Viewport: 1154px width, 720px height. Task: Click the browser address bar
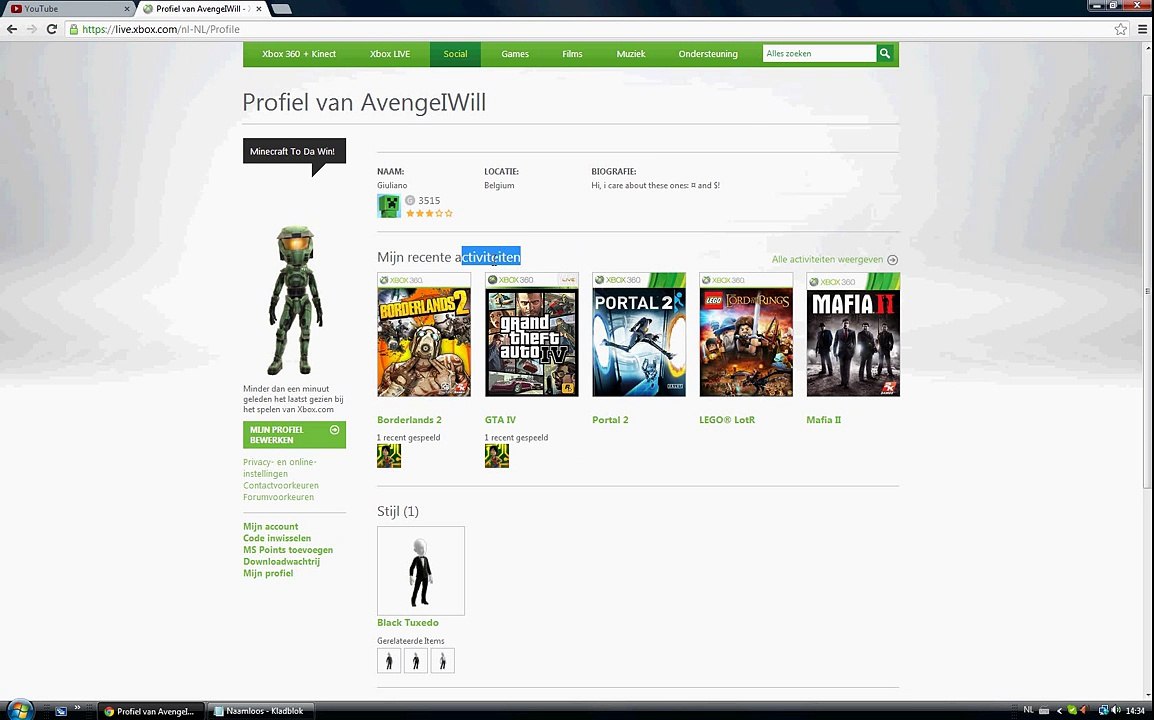589,29
